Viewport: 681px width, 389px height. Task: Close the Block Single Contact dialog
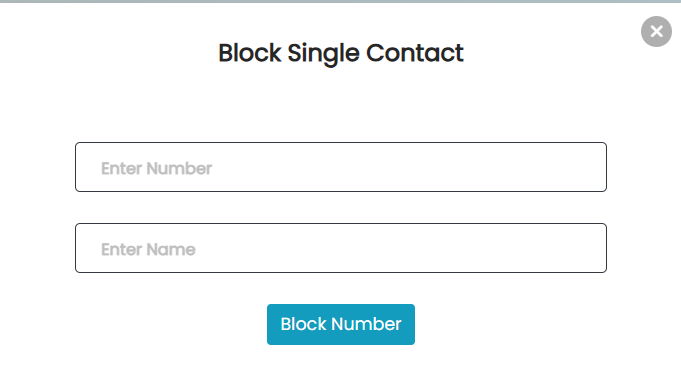point(656,31)
